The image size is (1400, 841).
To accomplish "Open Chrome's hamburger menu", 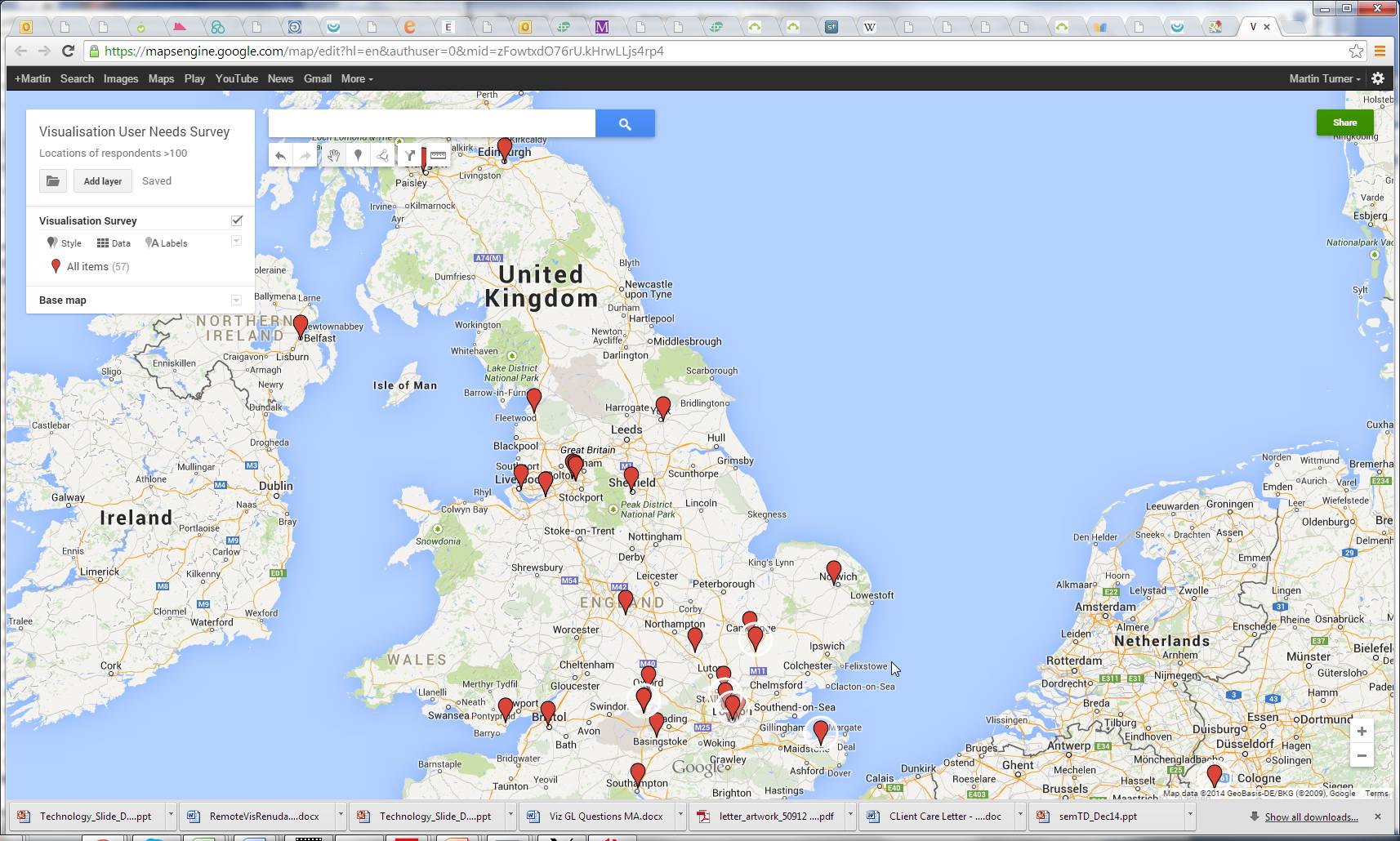I will 1380,51.
